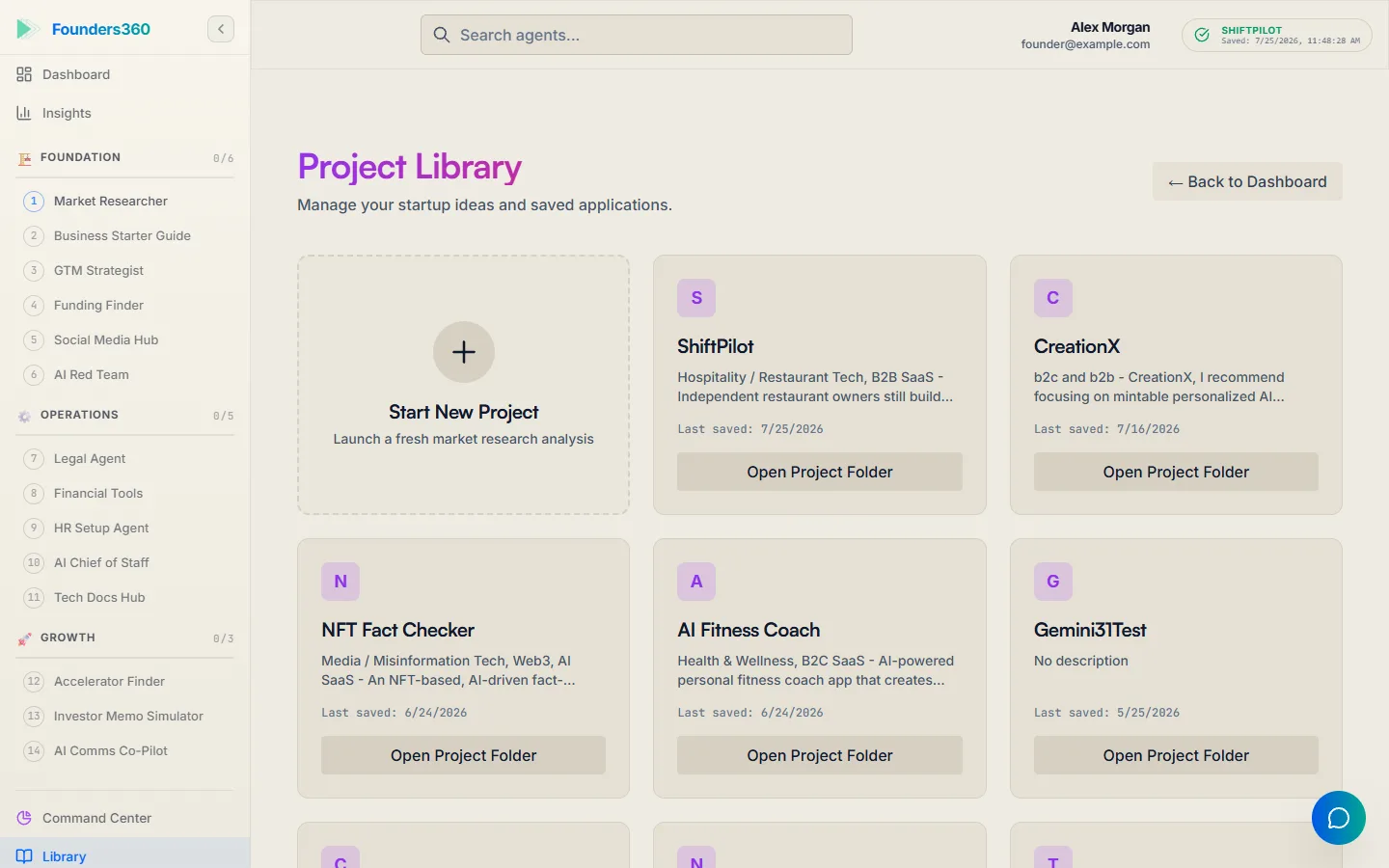Click the CreationX 'C' avatar badge
The image size is (1389, 868).
point(1053,298)
